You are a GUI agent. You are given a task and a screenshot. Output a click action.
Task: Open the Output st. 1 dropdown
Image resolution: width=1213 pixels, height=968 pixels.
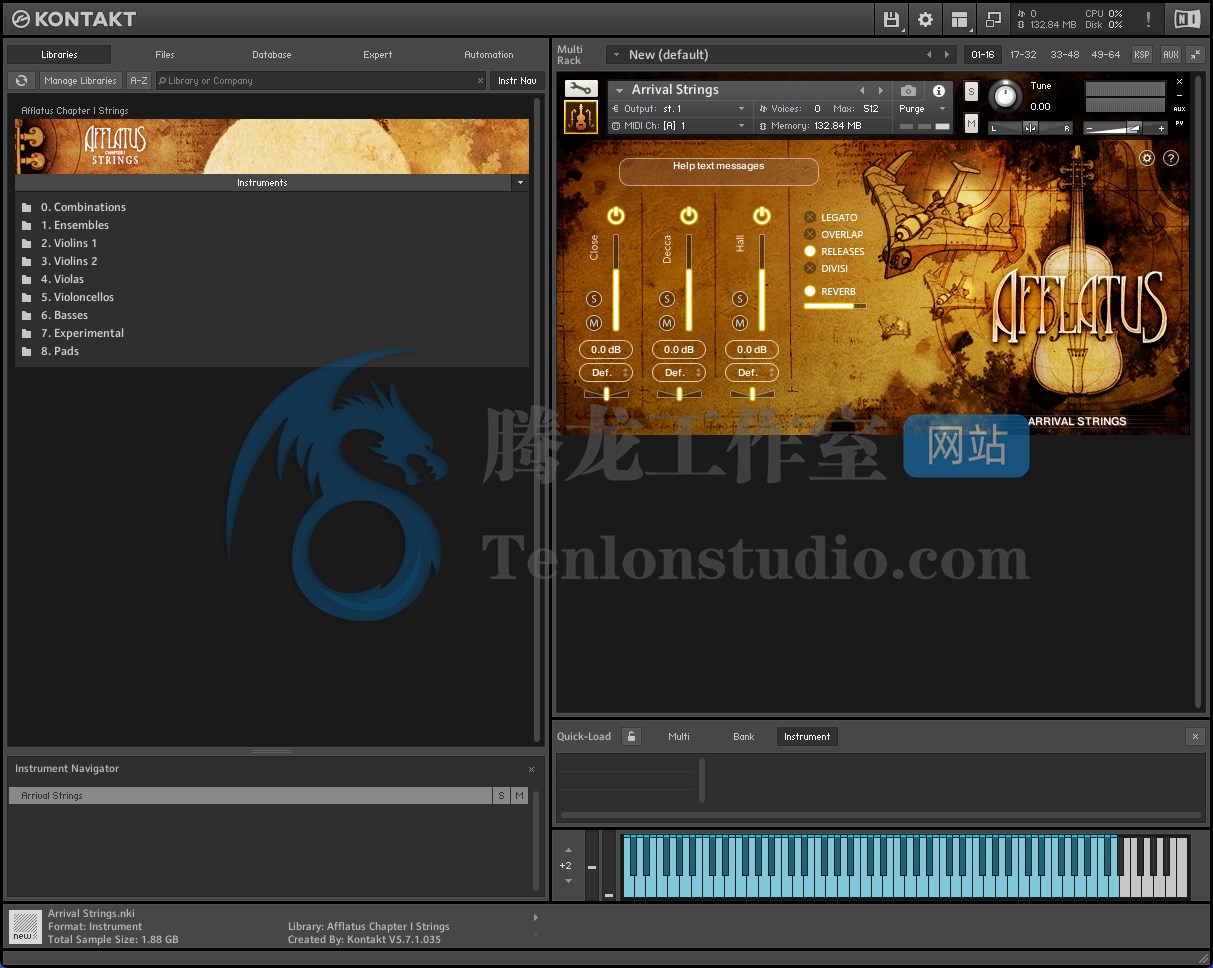click(679, 108)
